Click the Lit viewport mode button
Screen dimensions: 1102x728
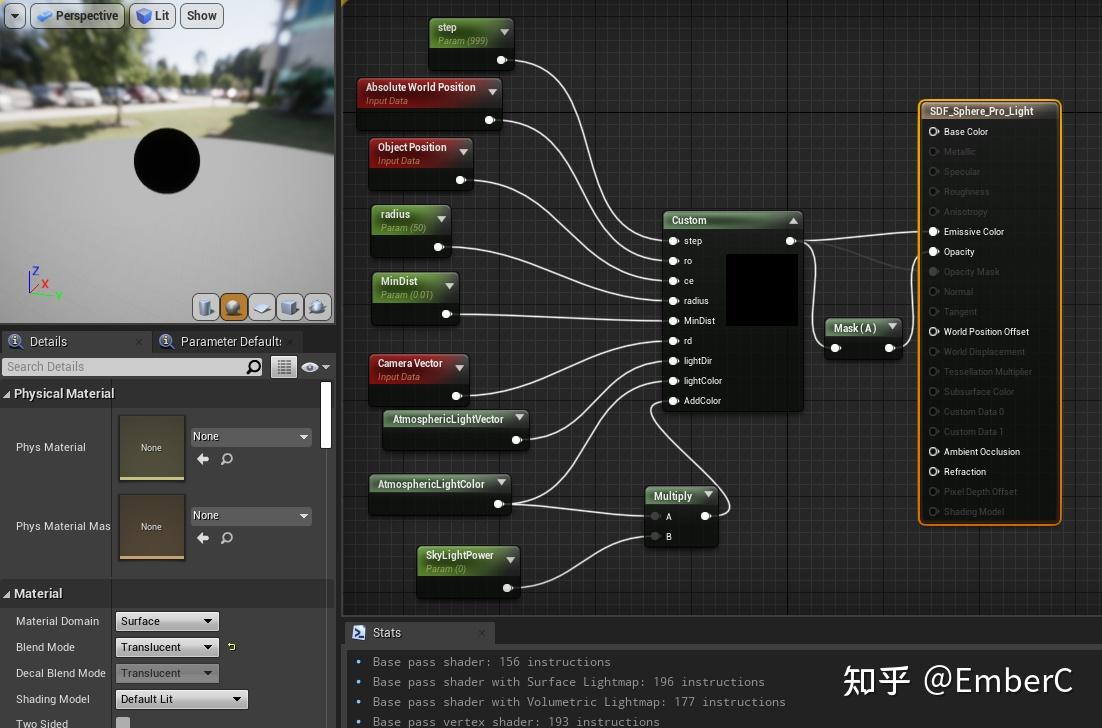point(152,15)
